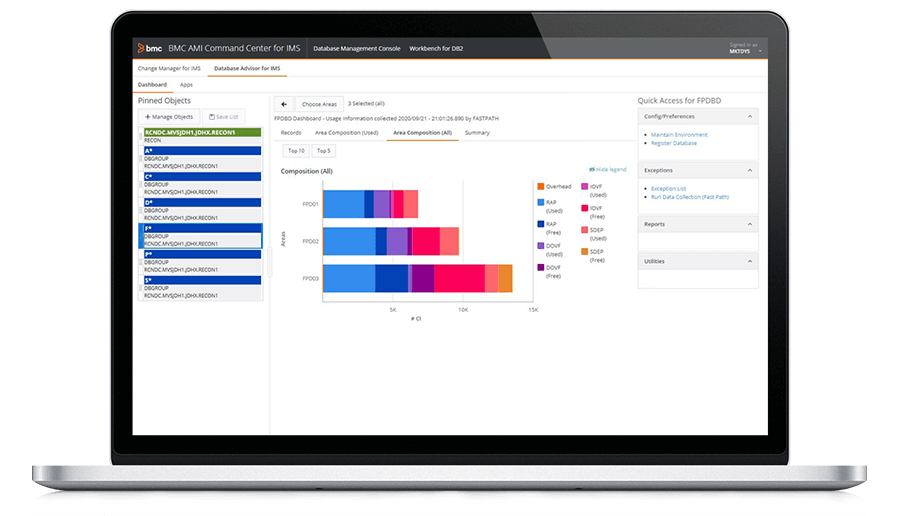Click the plus icon on Manage Objects
The width and height of the screenshot is (900, 516).
click(x=148, y=117)
